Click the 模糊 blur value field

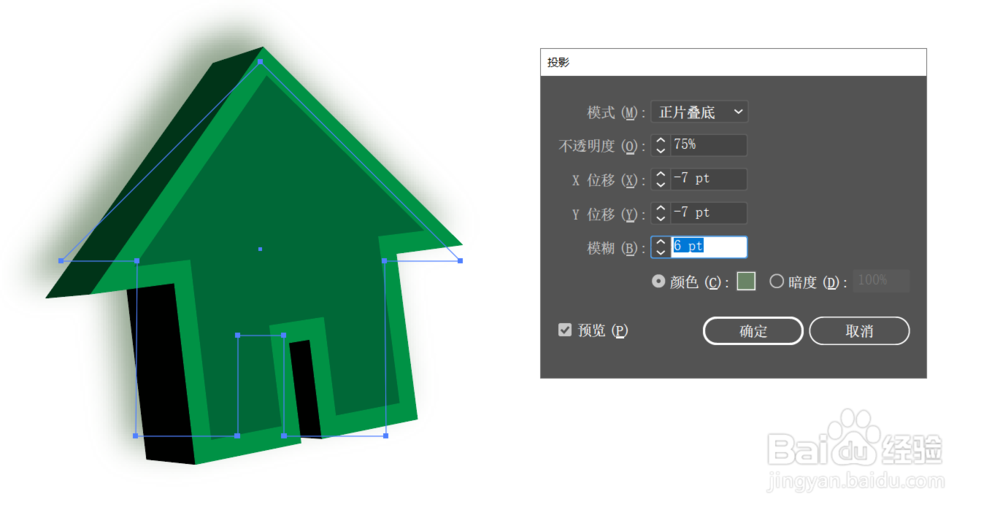click(x=708, y=247)
